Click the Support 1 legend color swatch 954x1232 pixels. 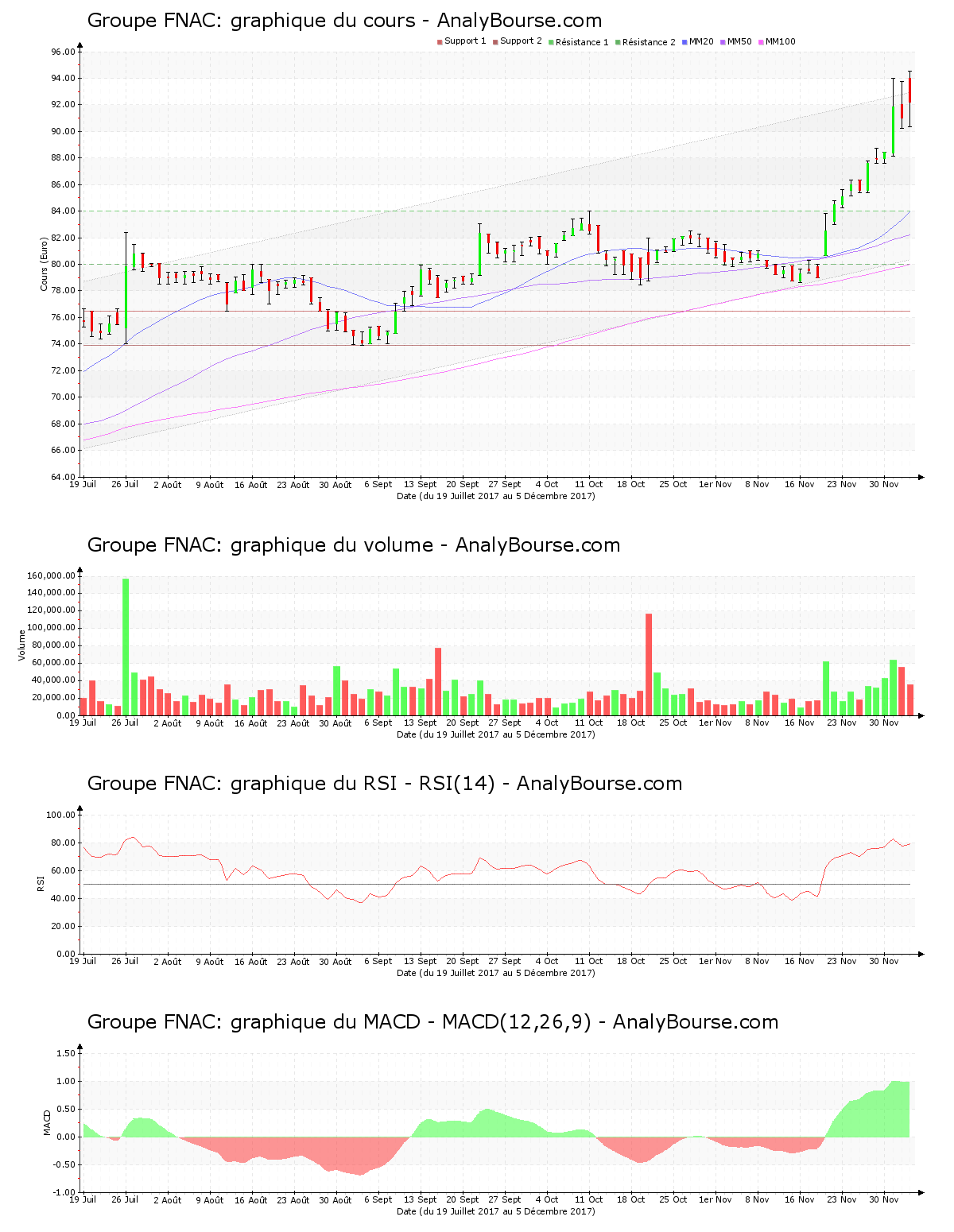(440, 42)
